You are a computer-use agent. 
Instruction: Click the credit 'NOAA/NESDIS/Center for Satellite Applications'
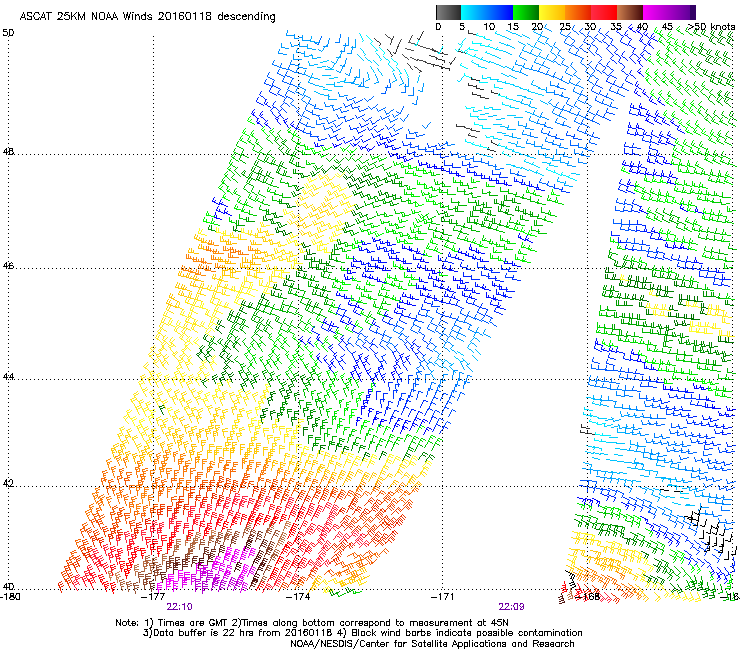pyautogui.click(x=399, y=644)
